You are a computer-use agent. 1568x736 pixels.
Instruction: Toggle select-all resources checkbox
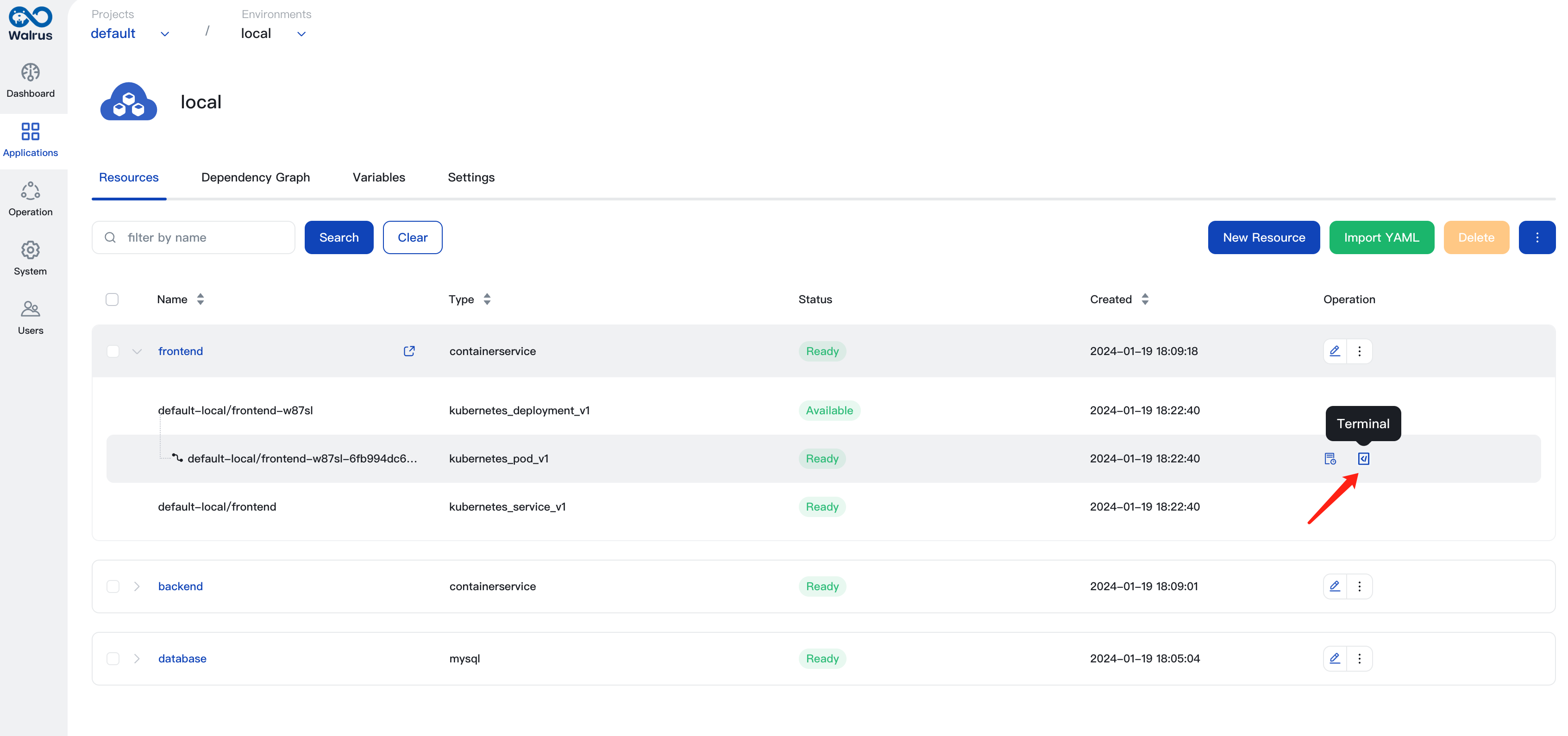point(112,299)
